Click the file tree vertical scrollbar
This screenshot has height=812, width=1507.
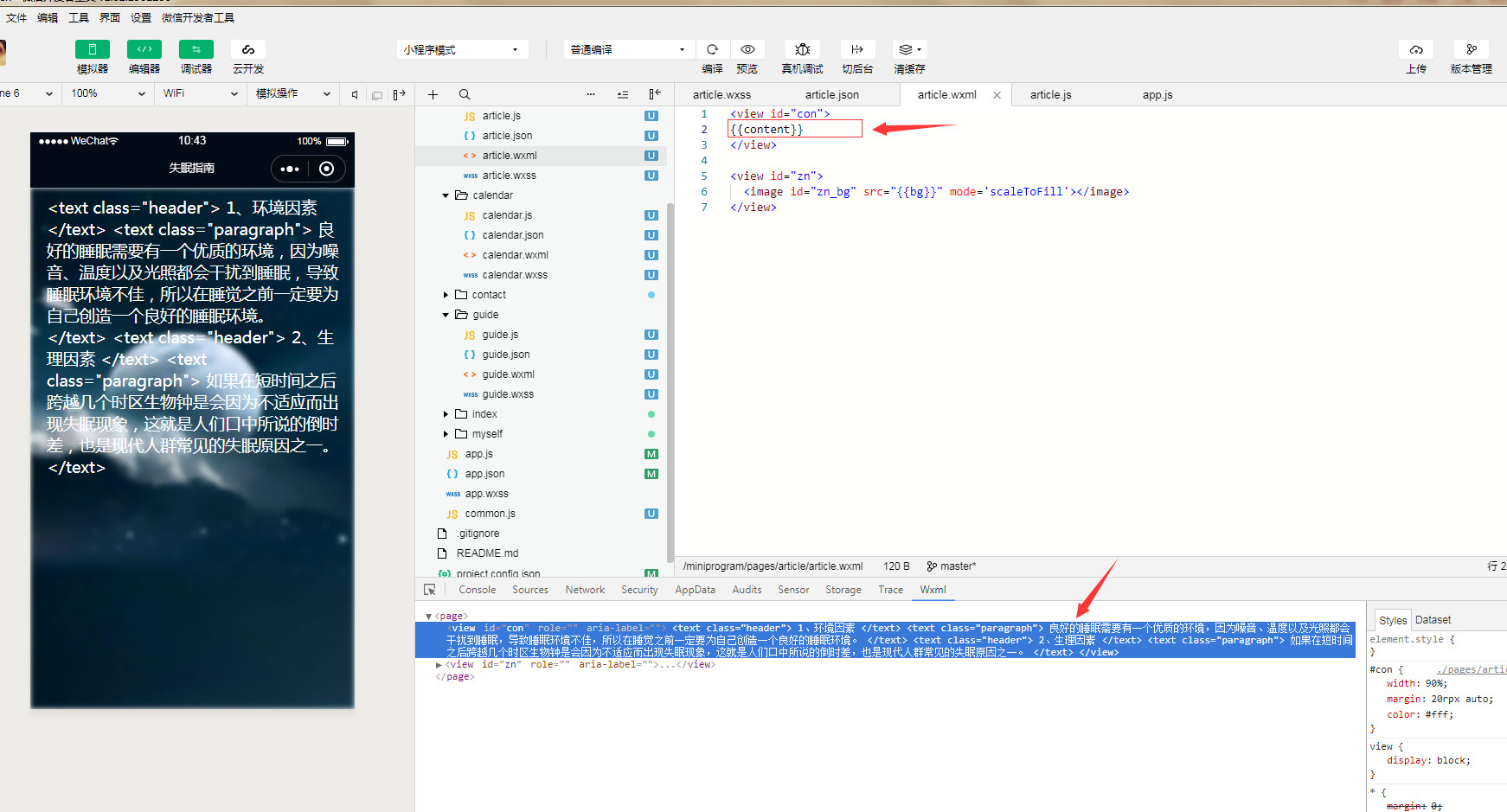coord(670,381)
